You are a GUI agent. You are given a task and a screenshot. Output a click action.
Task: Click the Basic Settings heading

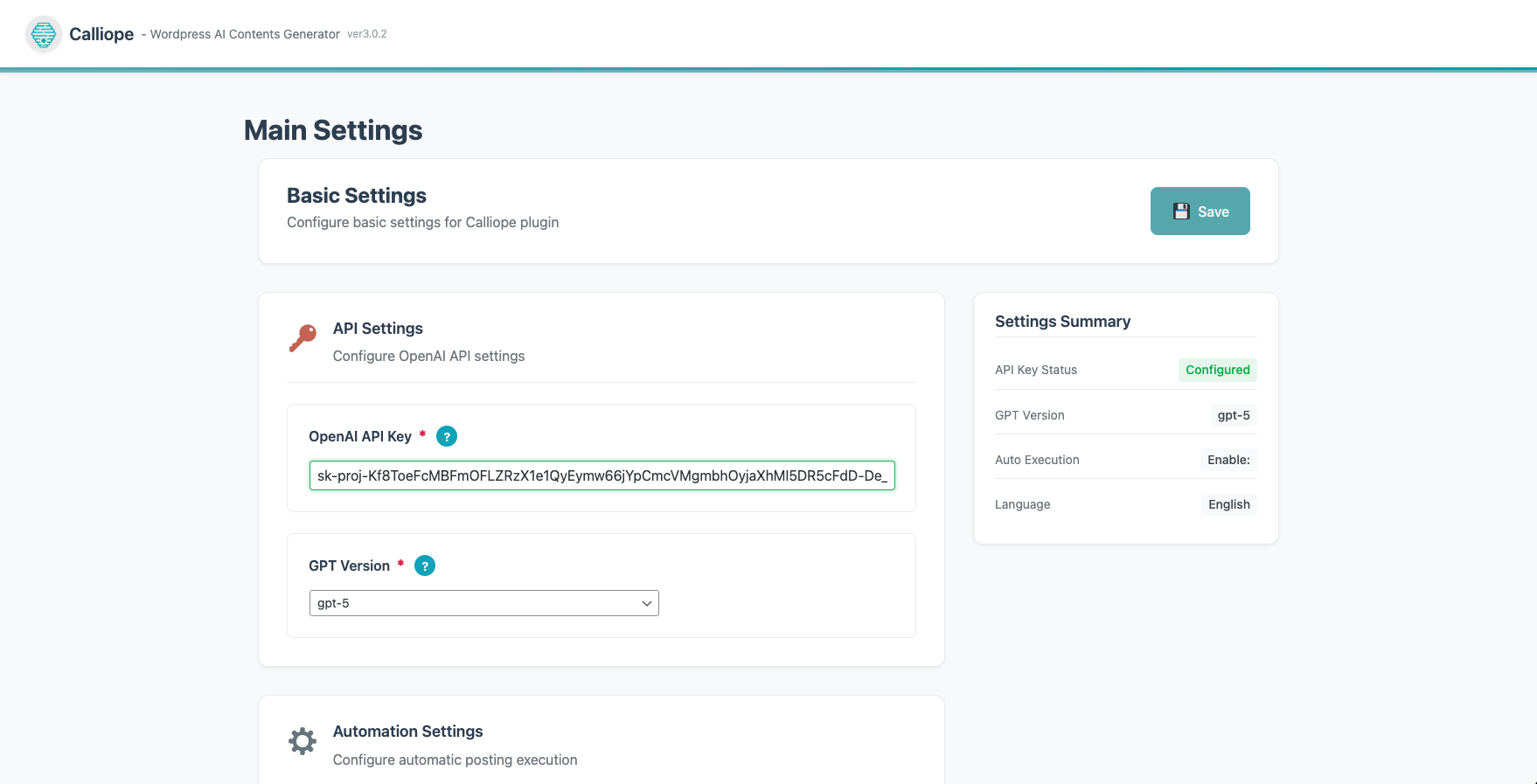[x=357, y=196]
